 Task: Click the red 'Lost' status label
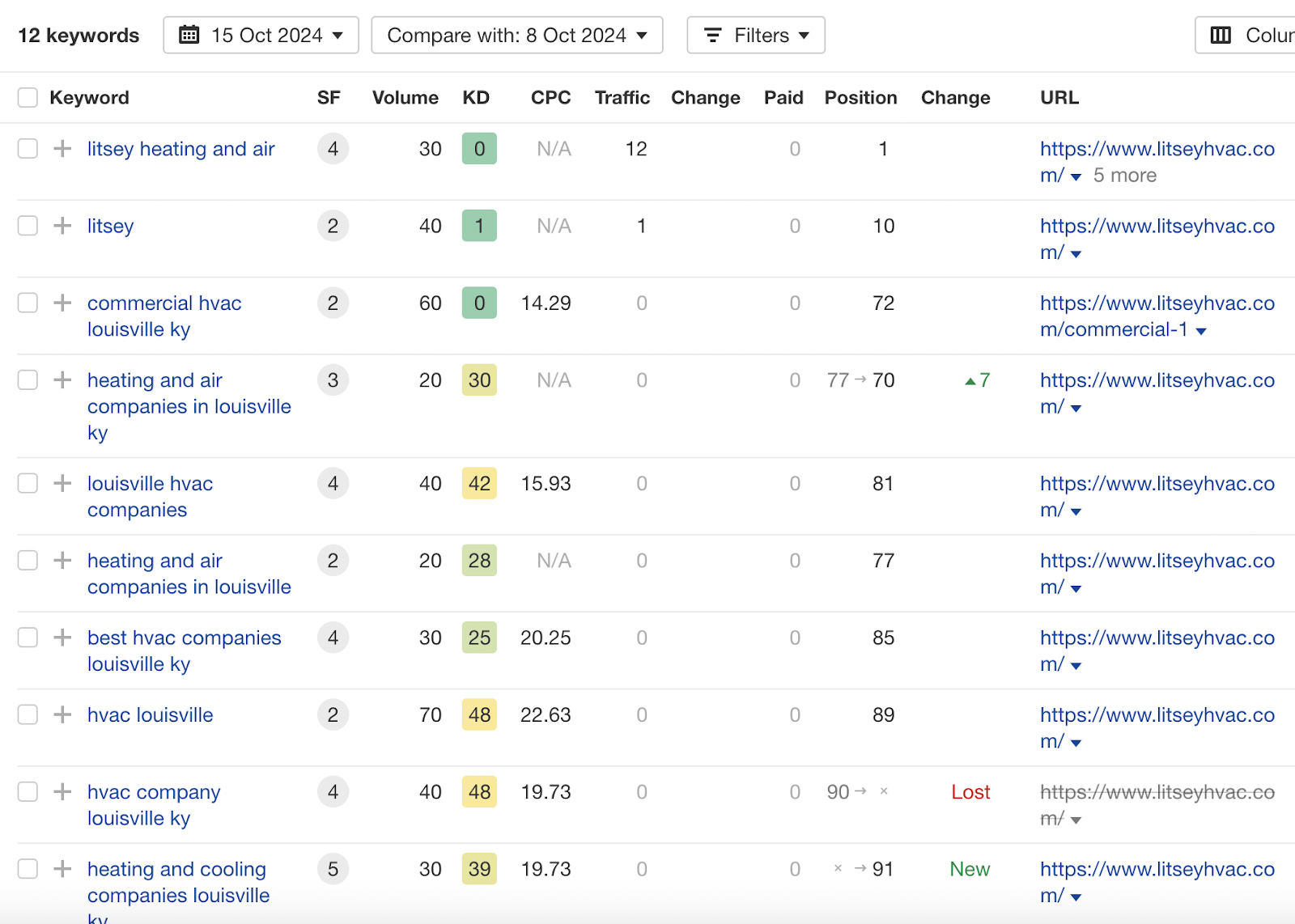click(970, 792)
